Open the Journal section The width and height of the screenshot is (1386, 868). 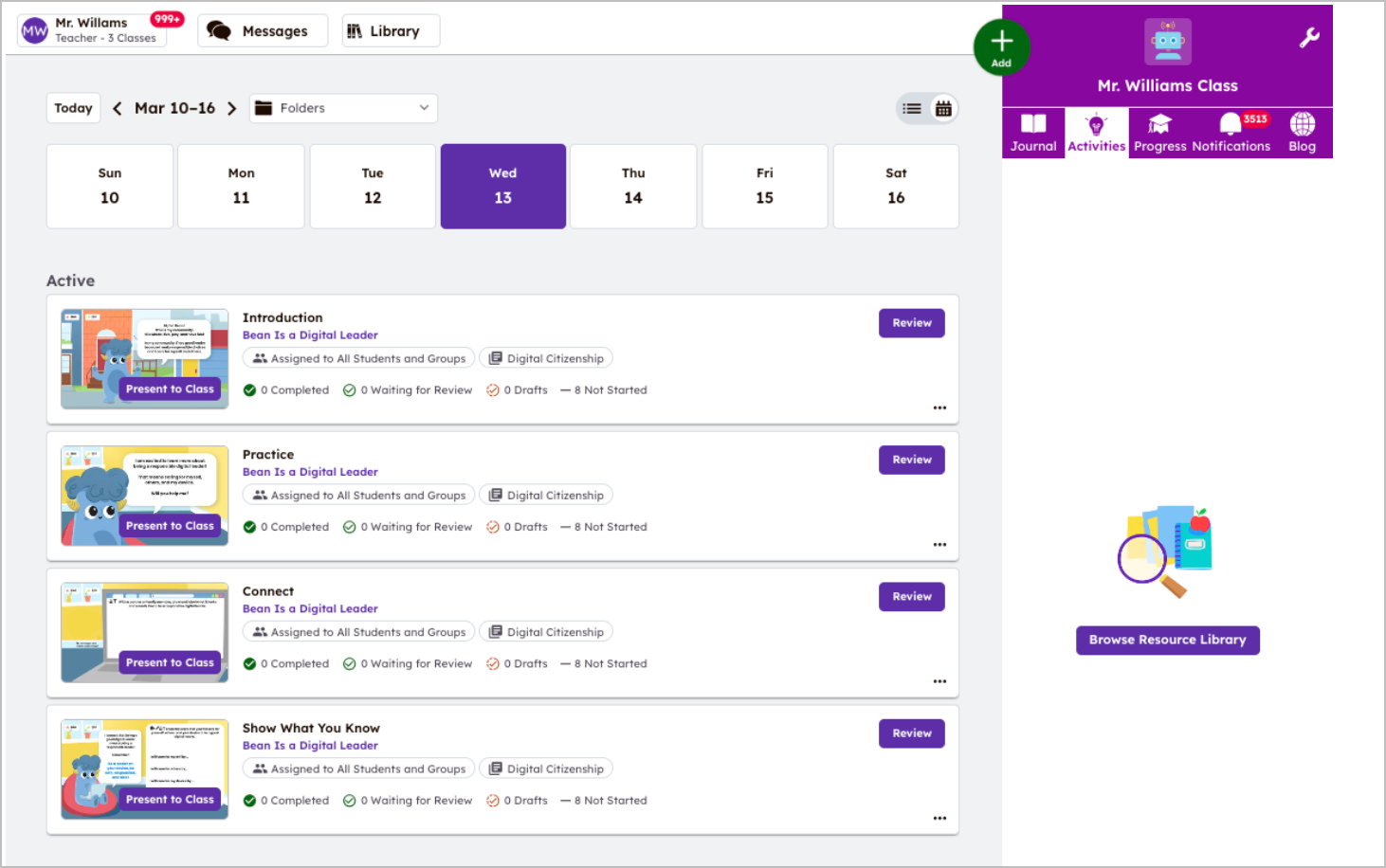(1033, 133)
